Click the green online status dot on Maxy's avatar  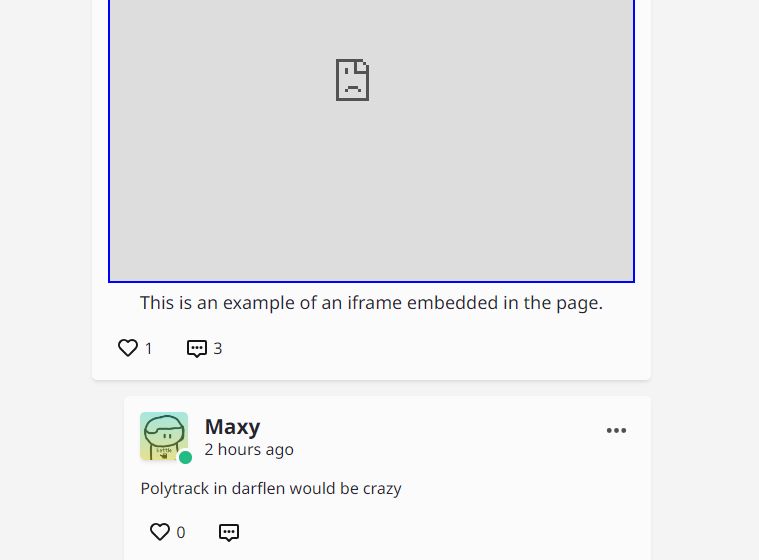point(185,457)
